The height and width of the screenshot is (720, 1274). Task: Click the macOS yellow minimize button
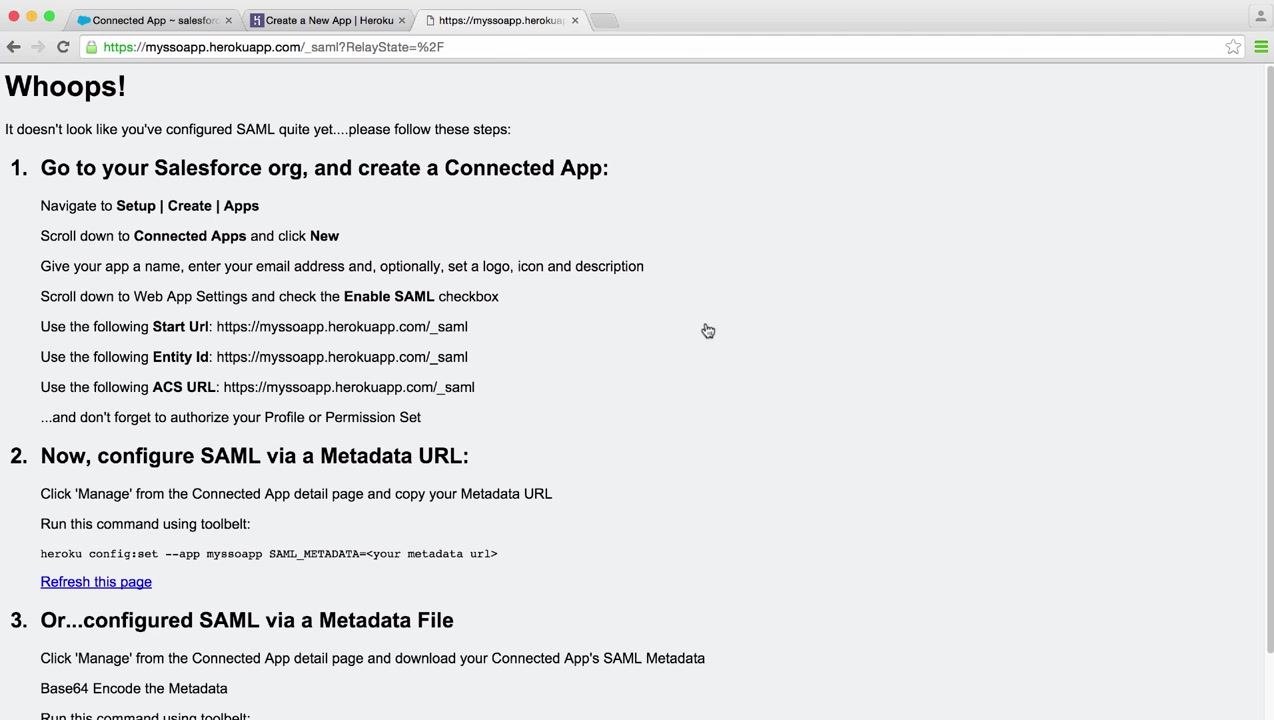pyautogui.click(x=31, y=16)
